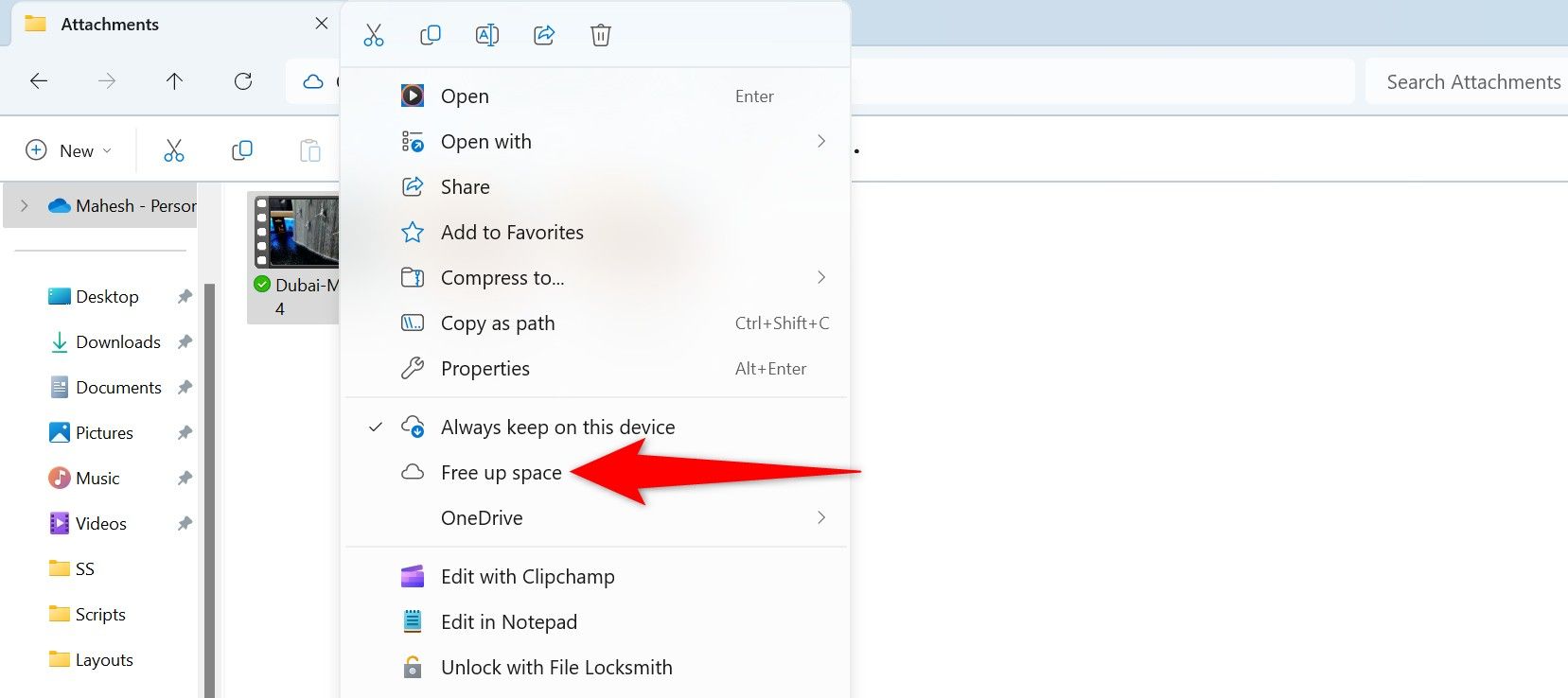1568x698 pixels.
Task: Click the Copy icon in Explorer toolbar
Action: coord(242,150)
